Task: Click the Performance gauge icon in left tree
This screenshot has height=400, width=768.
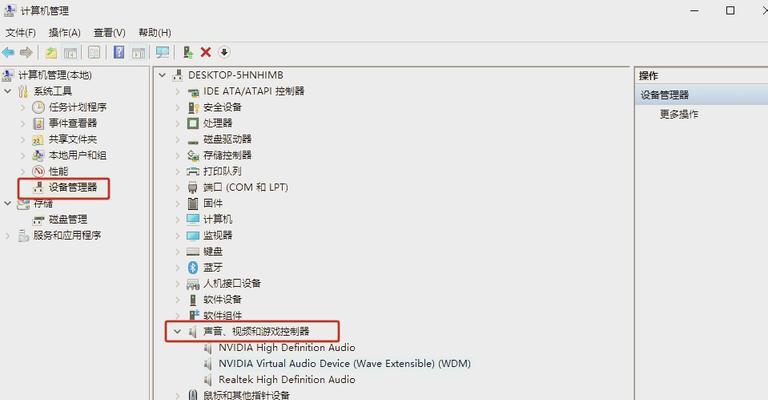Action: 38,171
